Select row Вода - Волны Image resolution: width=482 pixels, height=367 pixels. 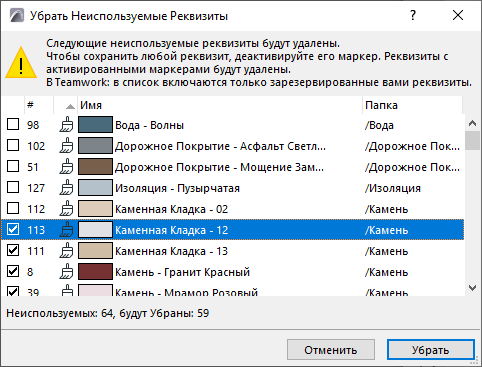pos(232,125)
